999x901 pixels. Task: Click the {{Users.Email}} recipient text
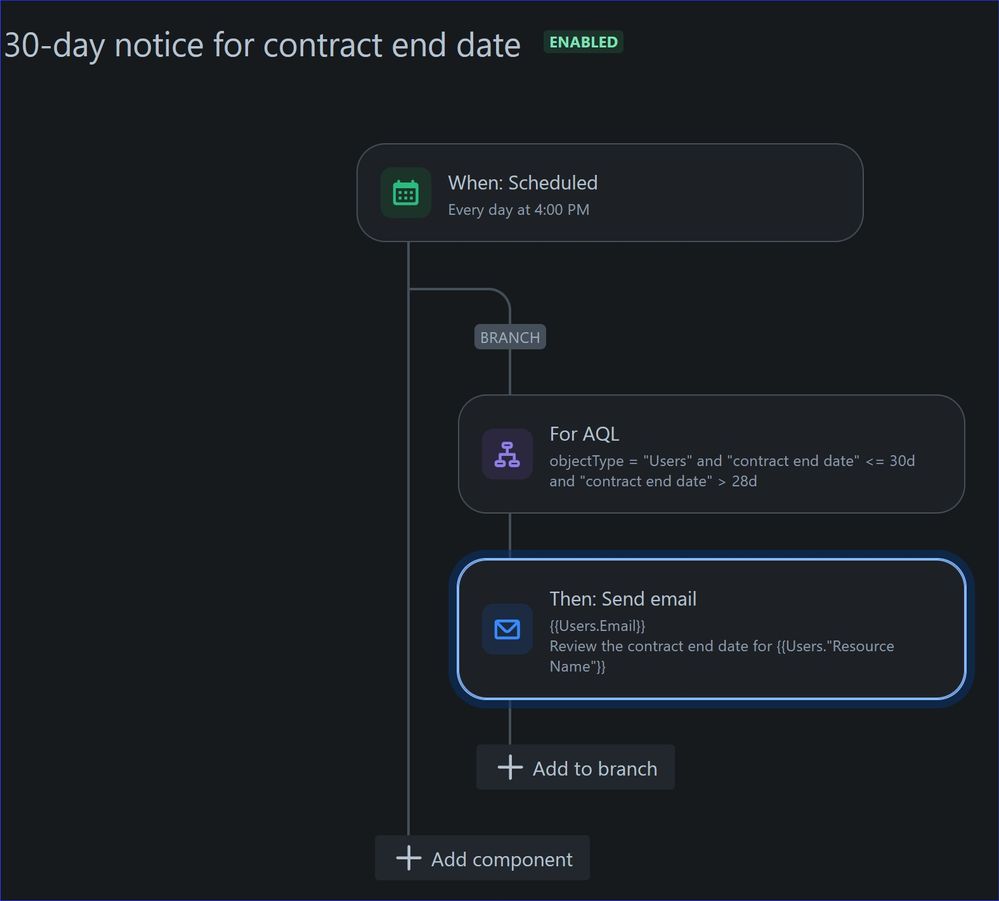(x=598, y=626)
